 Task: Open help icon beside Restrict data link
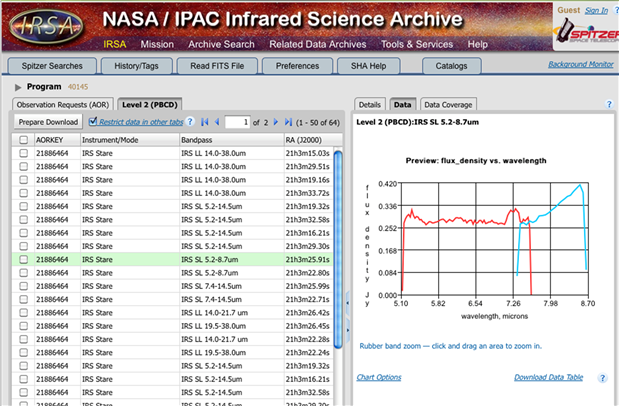(190, 121)
